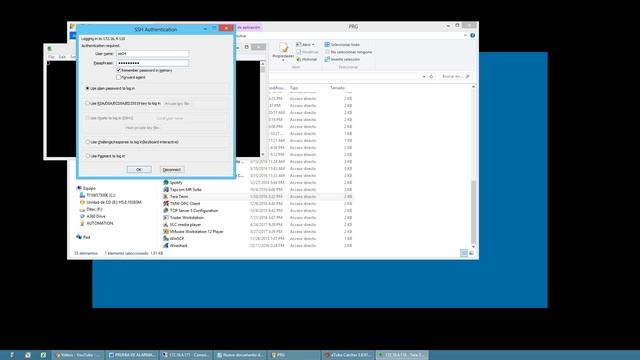Select Tera Term shortcut icon
640x360 pixels.
(166, 196)
